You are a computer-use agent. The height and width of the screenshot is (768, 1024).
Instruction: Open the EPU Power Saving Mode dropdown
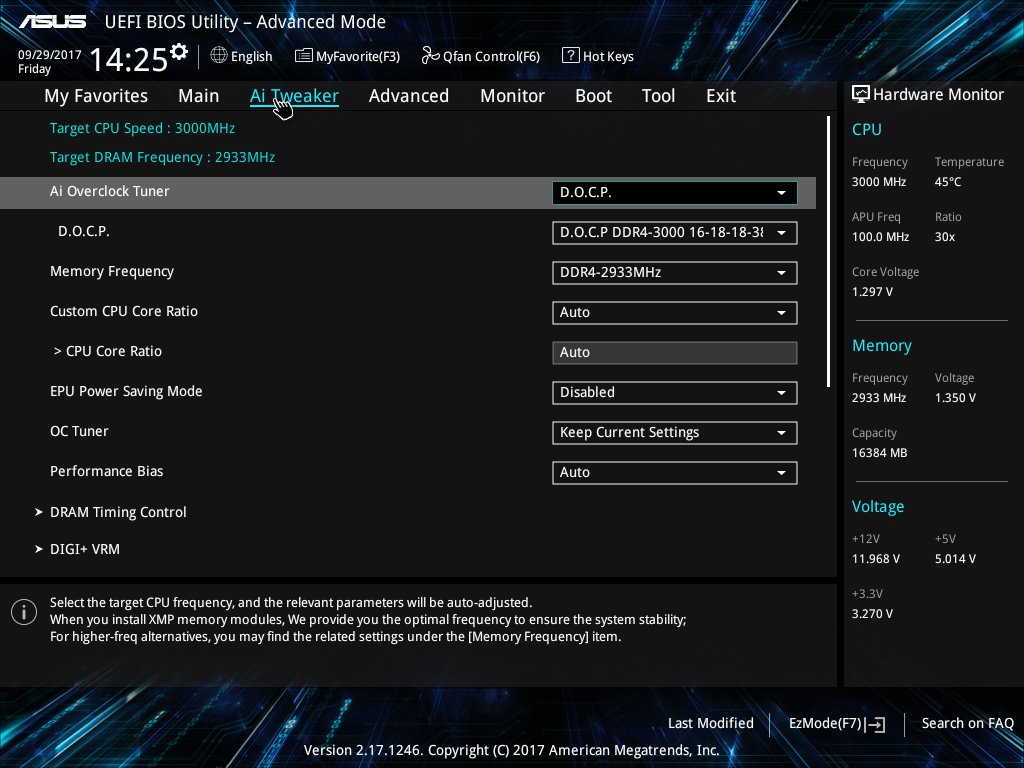pyautogui.click(x=675, y=392)
